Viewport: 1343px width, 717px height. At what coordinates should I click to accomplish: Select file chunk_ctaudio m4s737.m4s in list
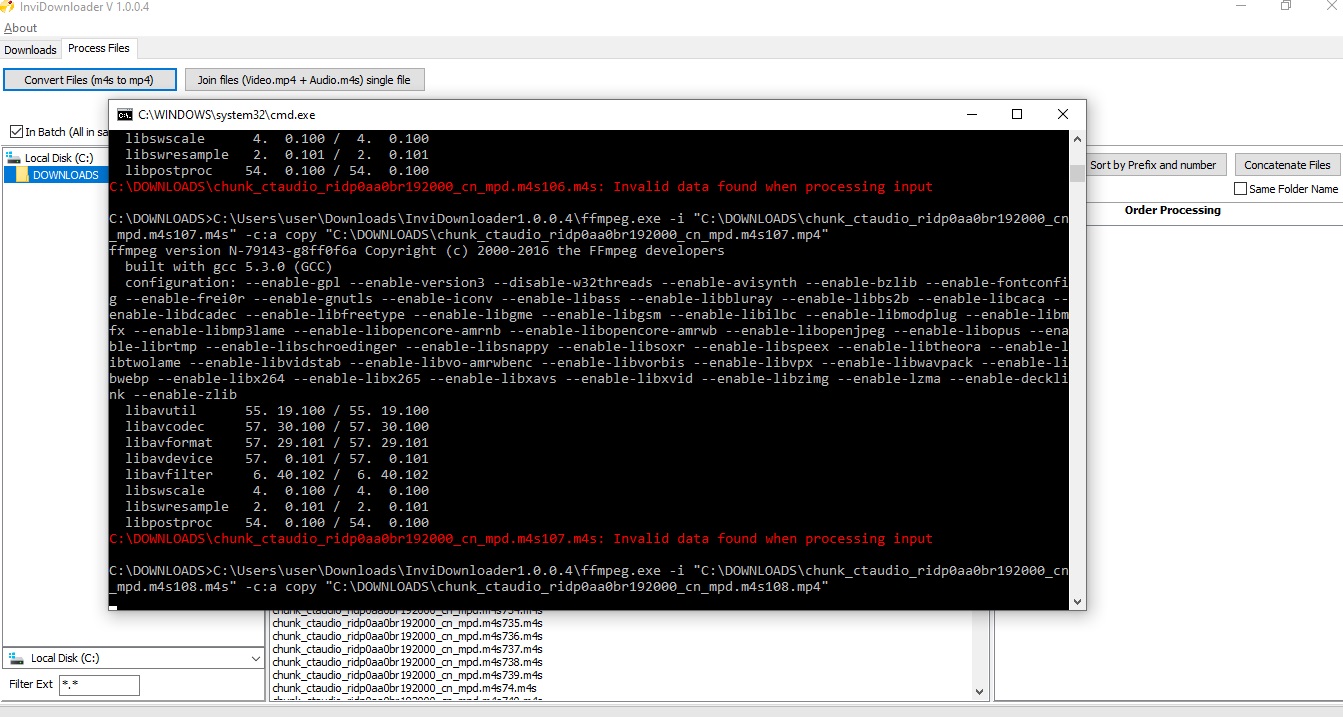tap(407, 648)
